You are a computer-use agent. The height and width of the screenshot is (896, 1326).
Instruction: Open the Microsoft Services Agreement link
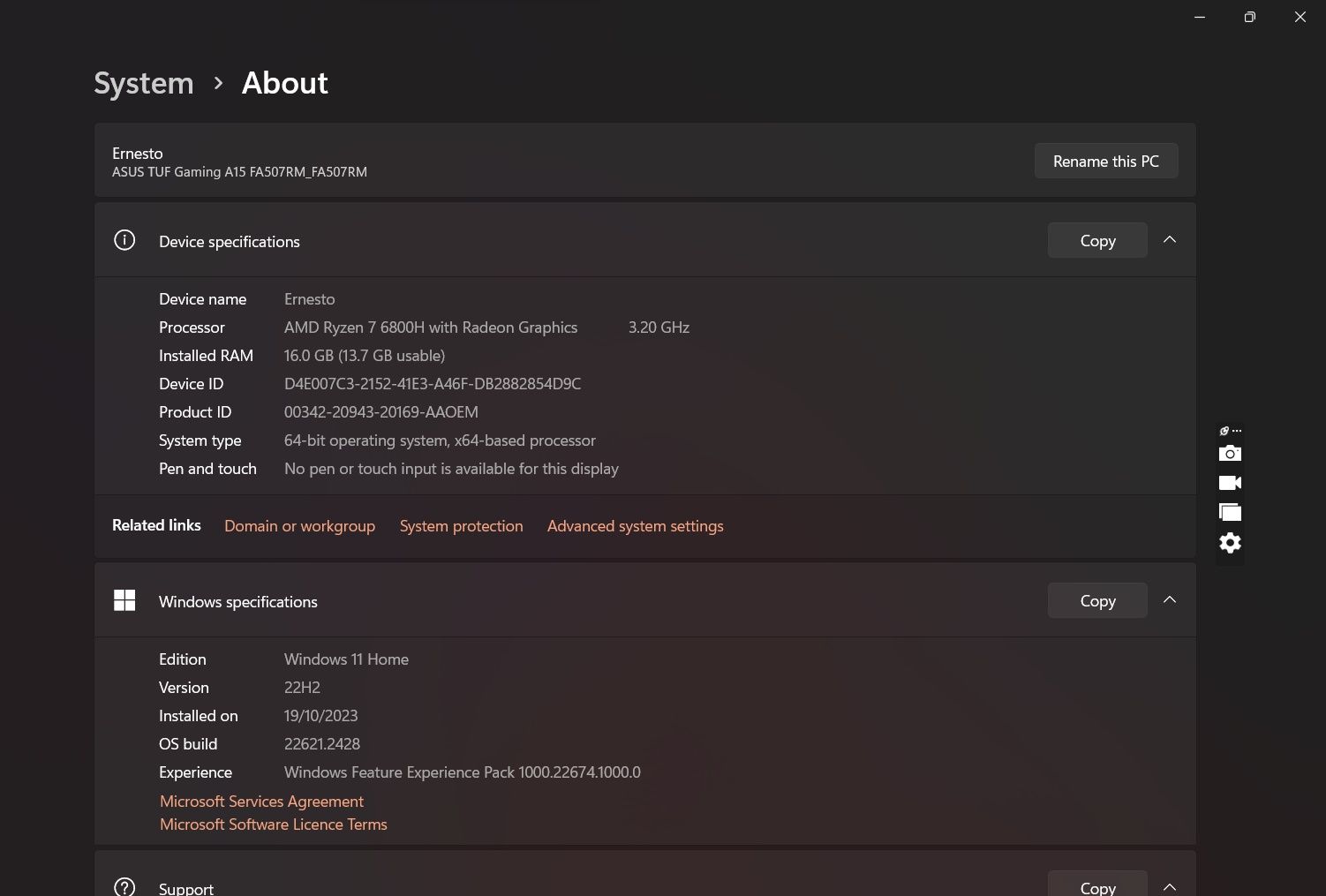(x=261, y=801)
